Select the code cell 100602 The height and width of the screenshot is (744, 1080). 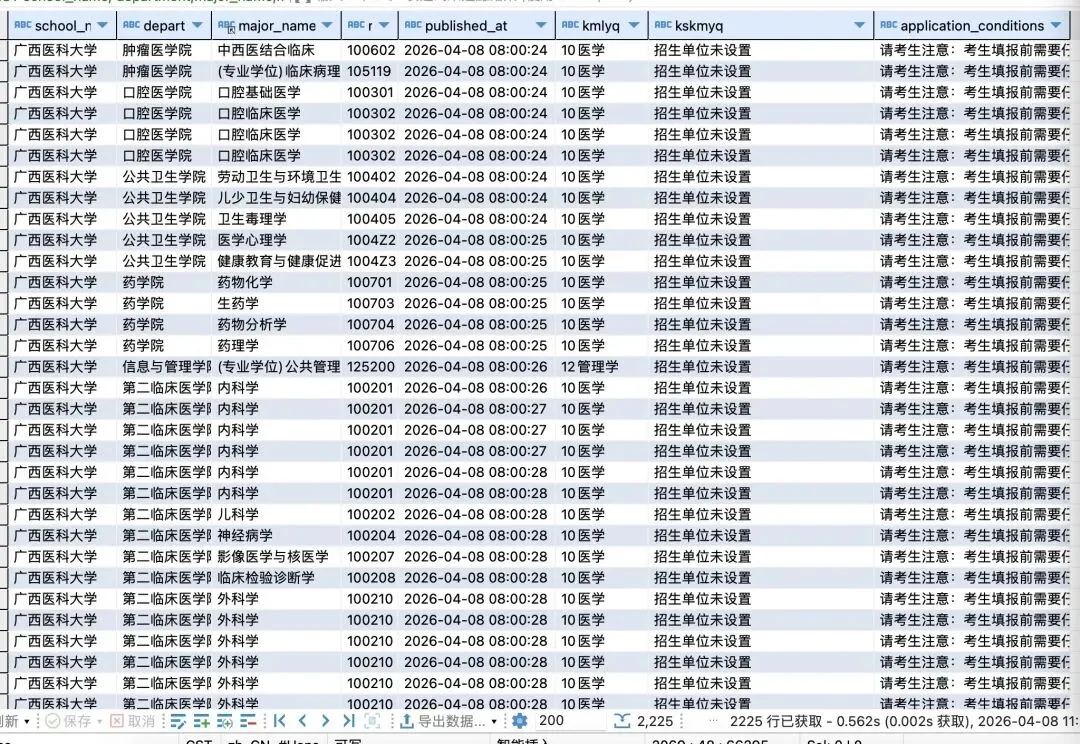pyautogui.click(x=371, y=50)
